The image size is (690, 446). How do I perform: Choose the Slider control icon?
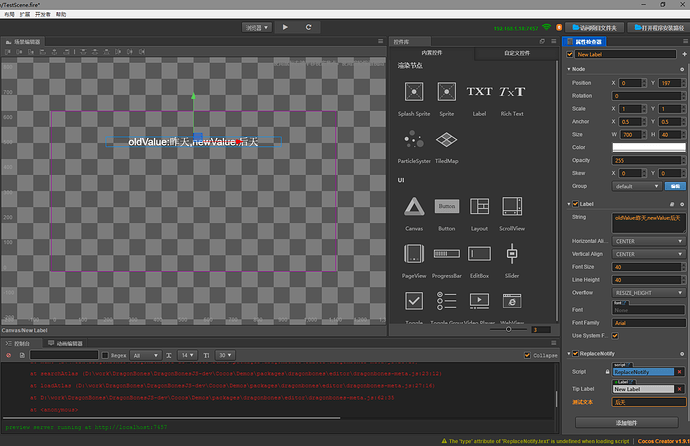click(512, 253)
